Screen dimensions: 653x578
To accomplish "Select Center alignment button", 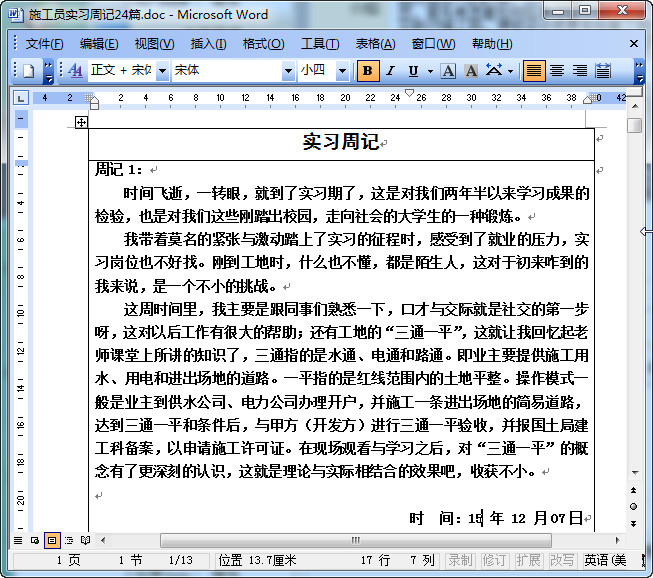I will (x=557, y=71).
